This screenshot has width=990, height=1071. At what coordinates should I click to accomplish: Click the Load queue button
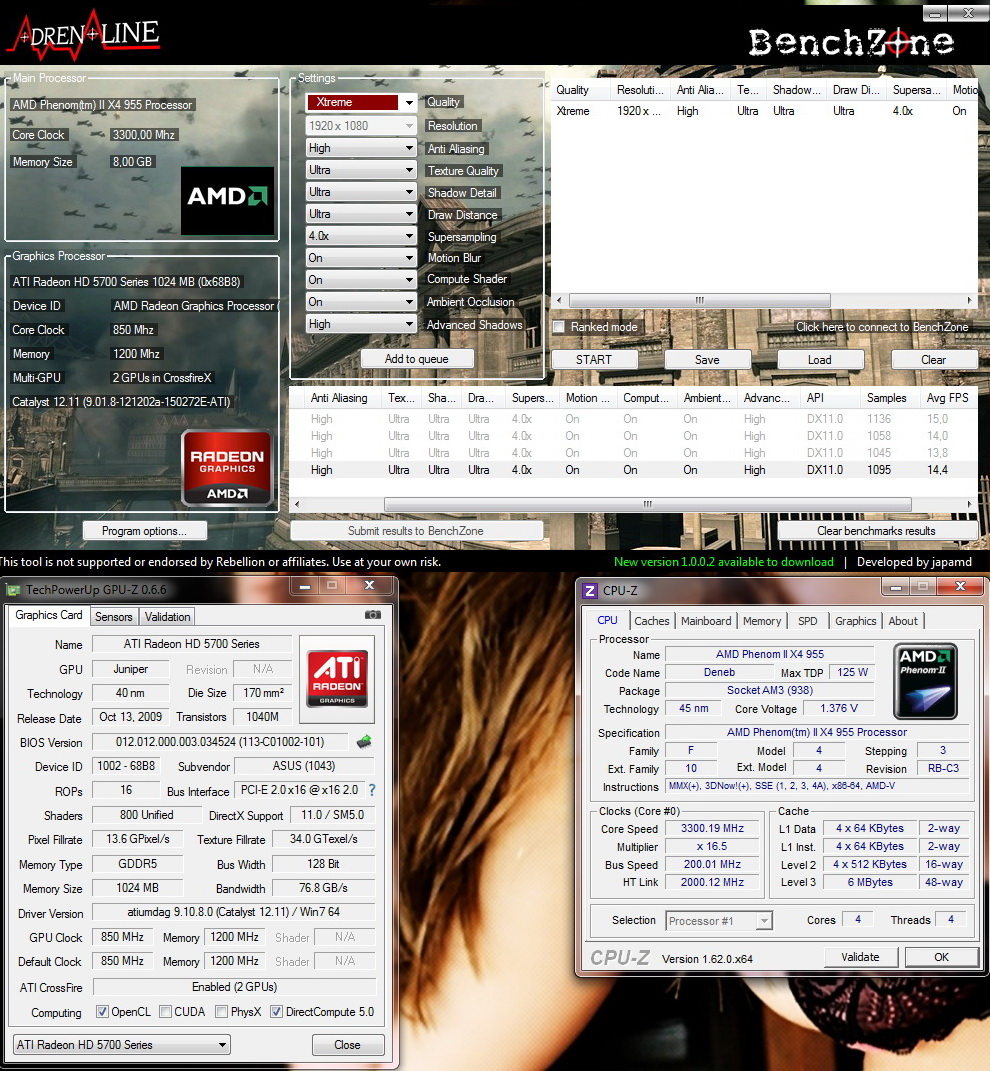click(820, 359)
